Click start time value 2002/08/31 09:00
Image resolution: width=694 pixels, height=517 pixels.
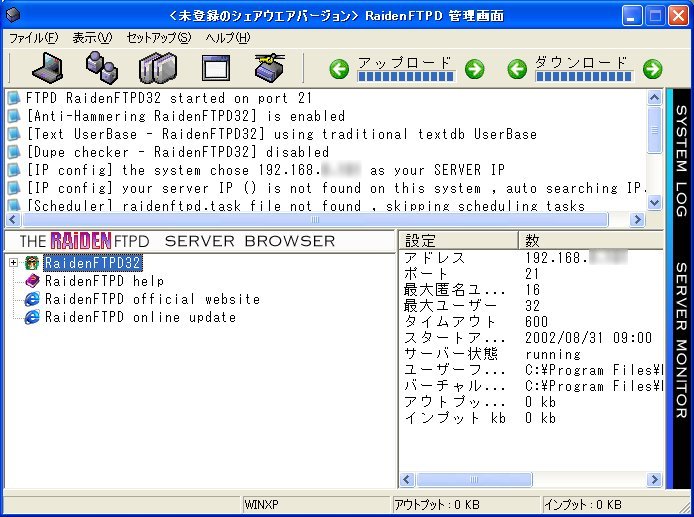(x=588, y=338)
